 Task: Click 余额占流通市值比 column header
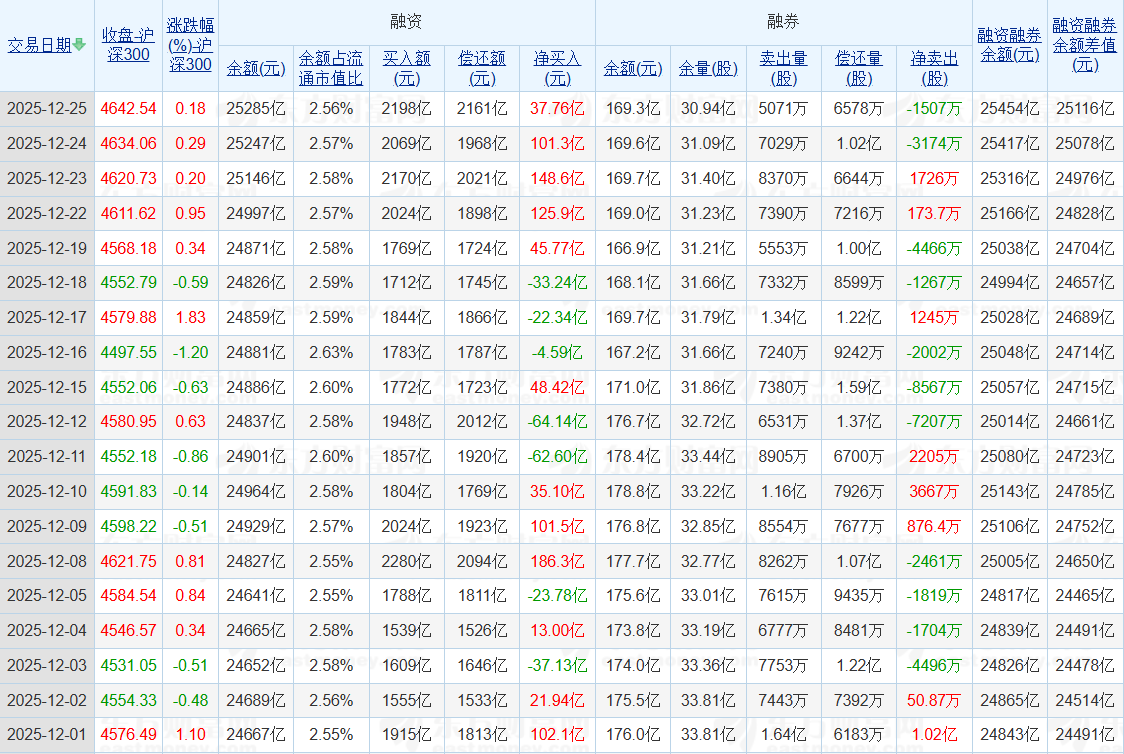click(331, 68)
